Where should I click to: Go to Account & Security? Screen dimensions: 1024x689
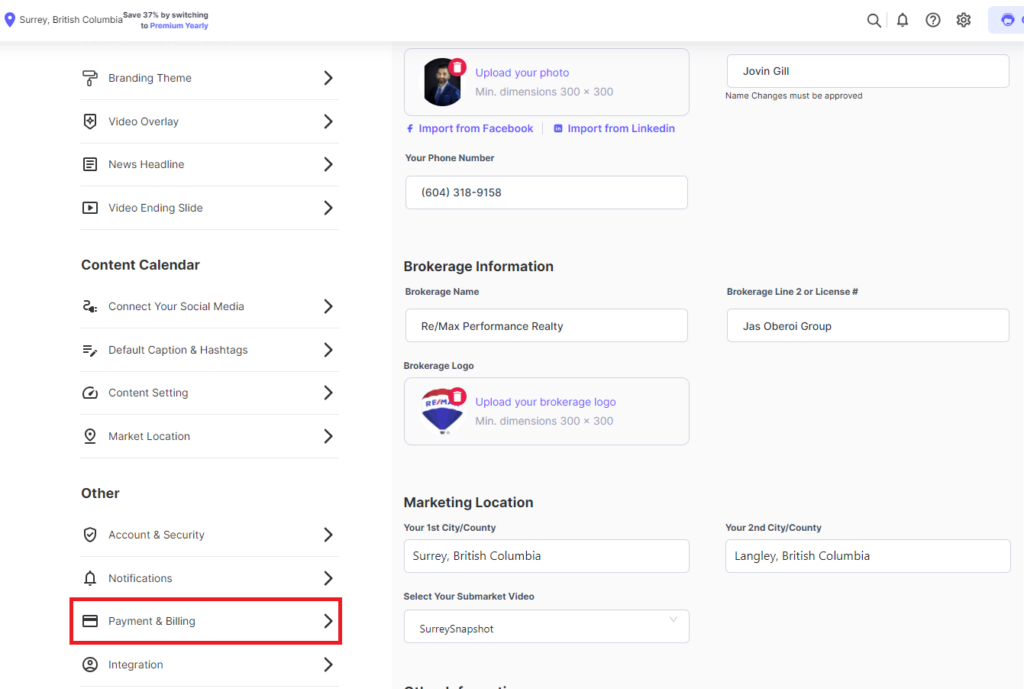click(x=156, y=535)
